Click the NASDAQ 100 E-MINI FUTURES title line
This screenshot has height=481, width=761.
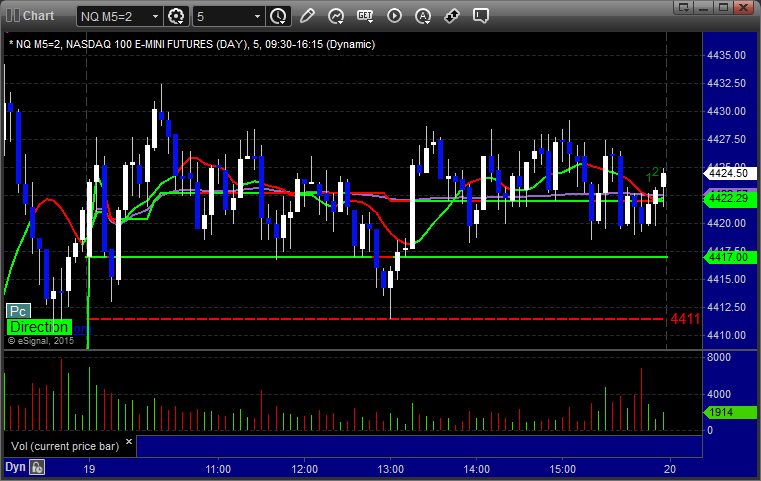pyautogui.click(x=192, y=44)
